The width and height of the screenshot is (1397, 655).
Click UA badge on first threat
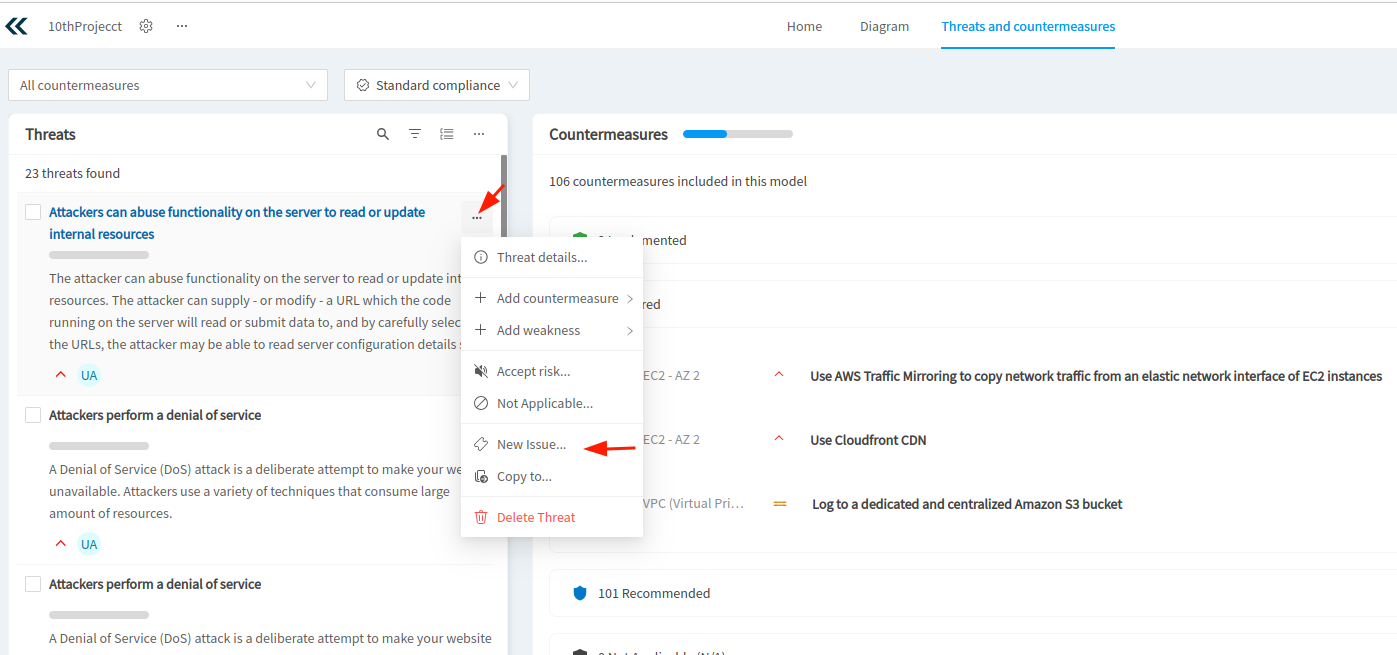pyautogui.click(x=89, y=375)
